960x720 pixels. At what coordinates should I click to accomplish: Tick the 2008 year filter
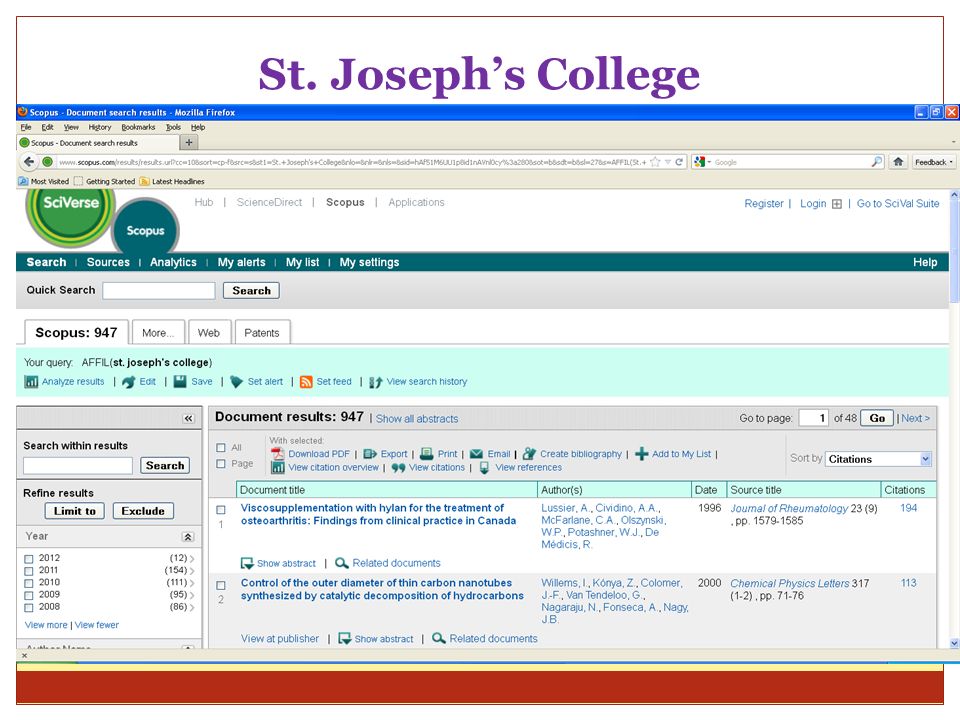click(x=29, y=608)
